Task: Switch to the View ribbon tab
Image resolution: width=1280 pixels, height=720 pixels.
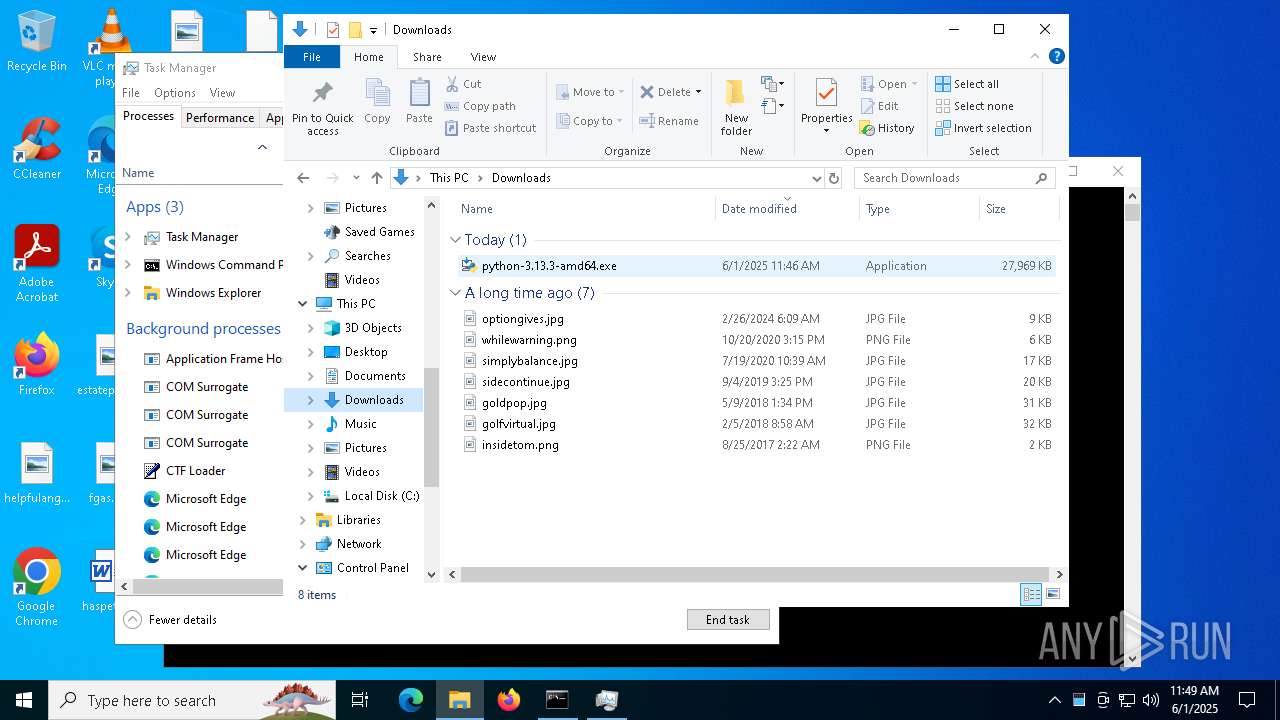Action: (x=483, y=57)
